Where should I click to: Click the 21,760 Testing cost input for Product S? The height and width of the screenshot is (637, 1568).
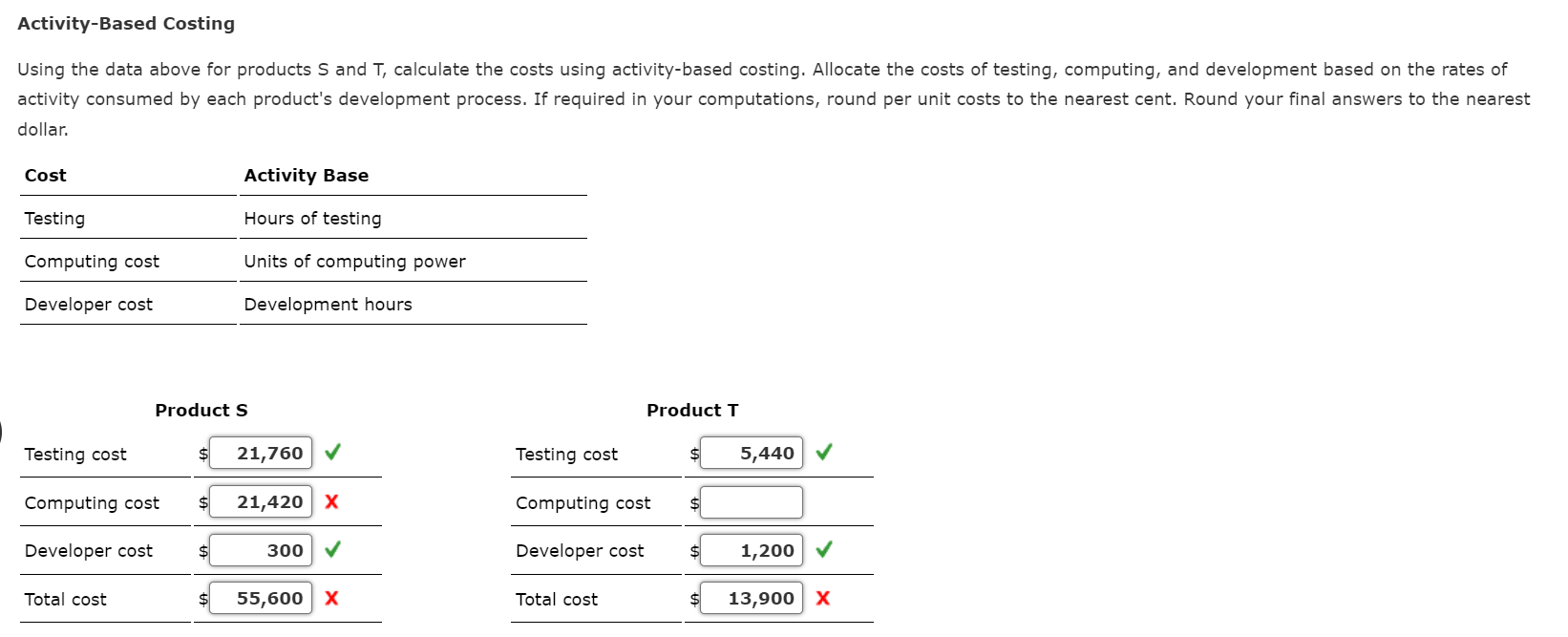[x=260, y=453]
